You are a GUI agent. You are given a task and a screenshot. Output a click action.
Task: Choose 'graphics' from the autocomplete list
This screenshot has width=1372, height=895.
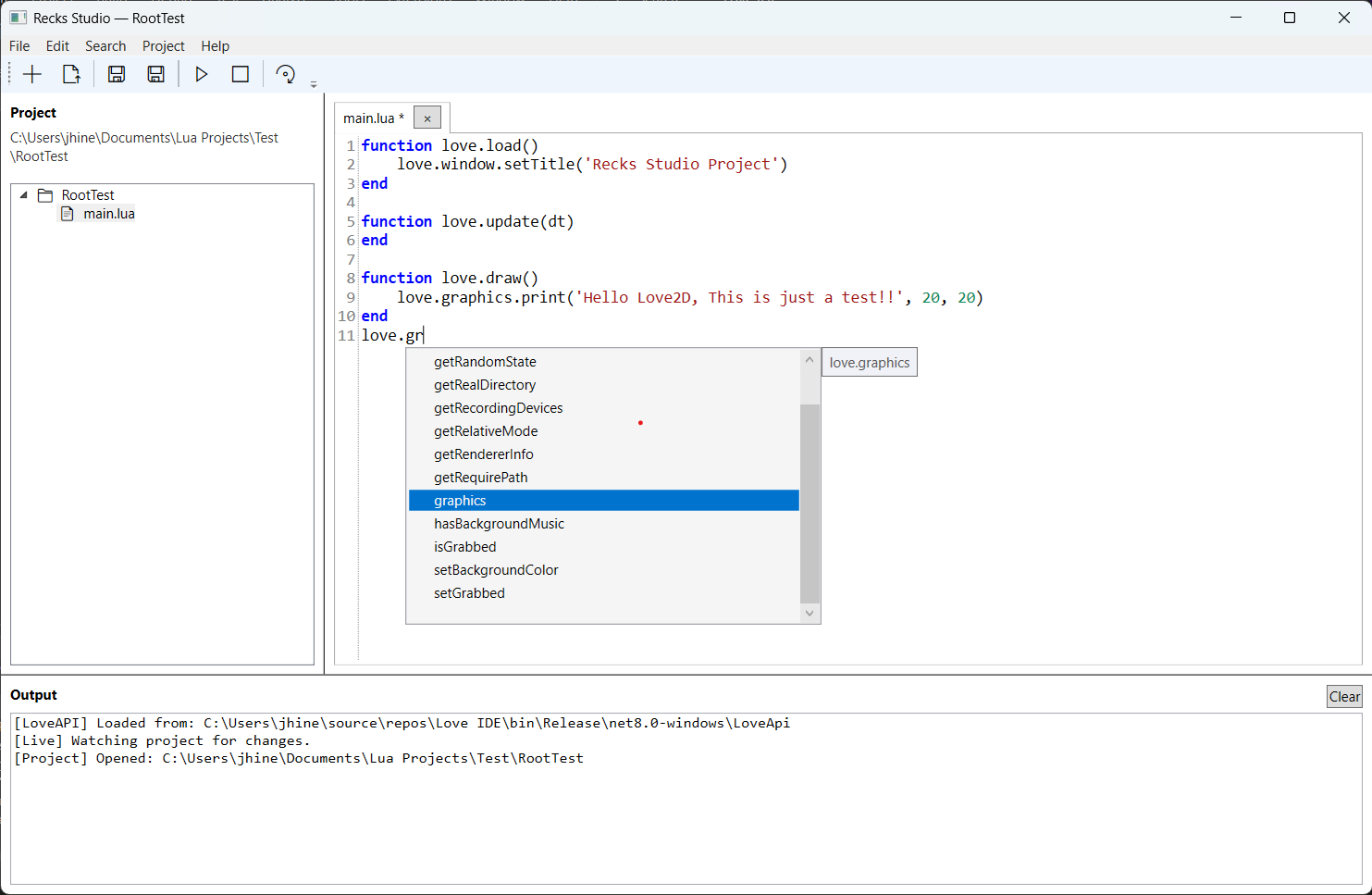point(460,501)
